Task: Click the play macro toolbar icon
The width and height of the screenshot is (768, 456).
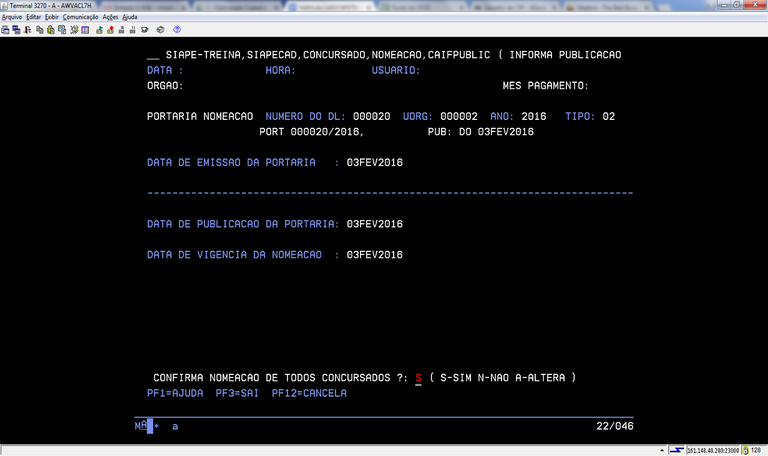Action: pyautogui.click(x=99, y=30)
